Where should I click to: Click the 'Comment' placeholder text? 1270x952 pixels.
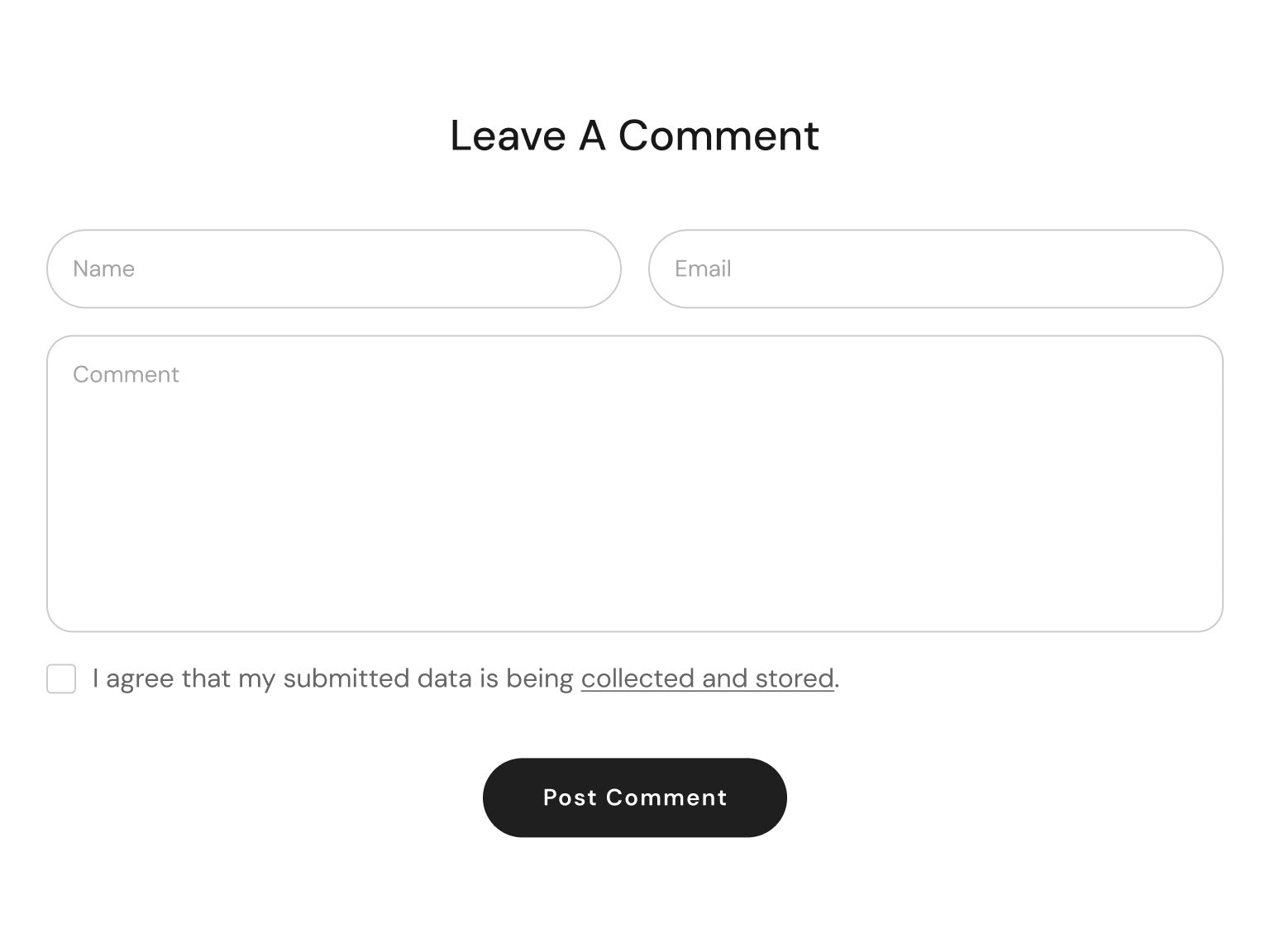tap(126, 374)
